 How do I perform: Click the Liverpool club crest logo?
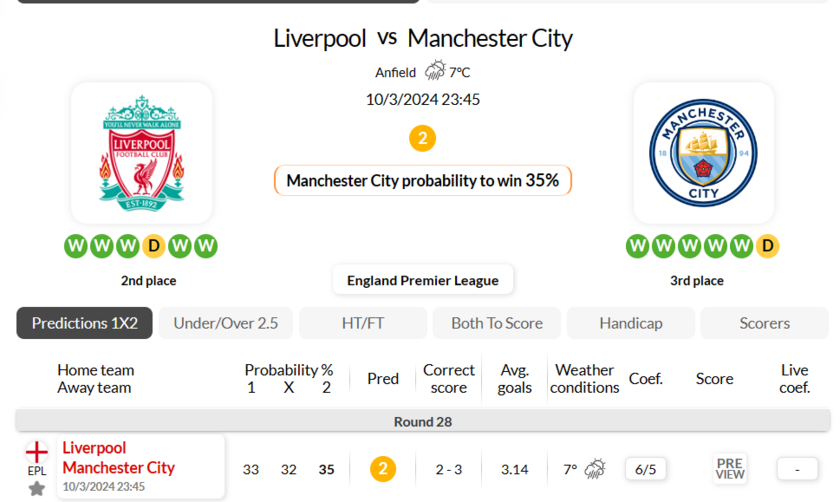coord(141,153)
